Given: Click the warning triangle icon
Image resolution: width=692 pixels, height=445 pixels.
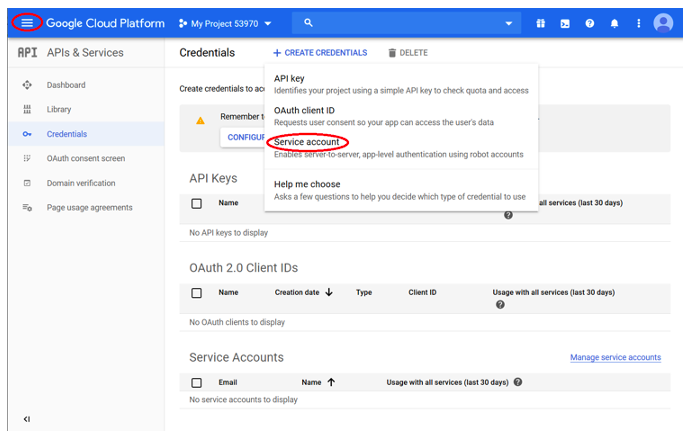Looking at the screenshot, I should click(x=200, y=120).
